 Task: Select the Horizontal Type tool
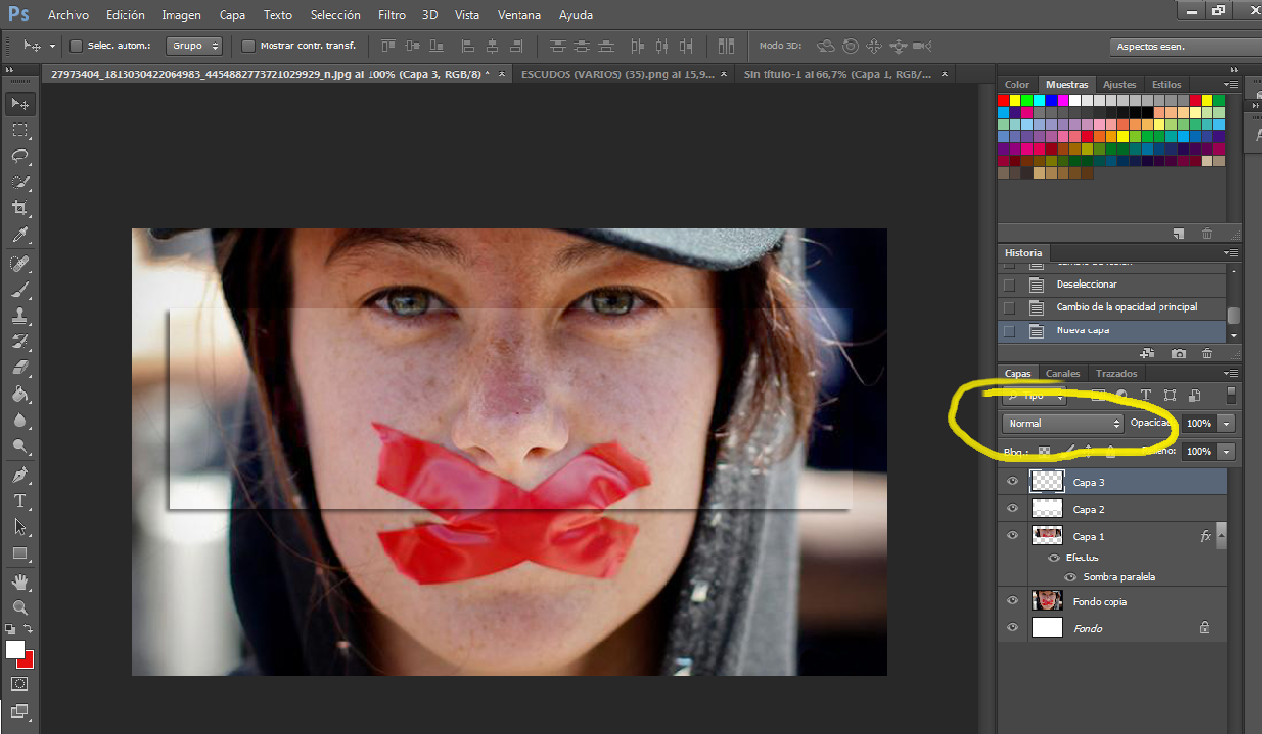[20, 500]
